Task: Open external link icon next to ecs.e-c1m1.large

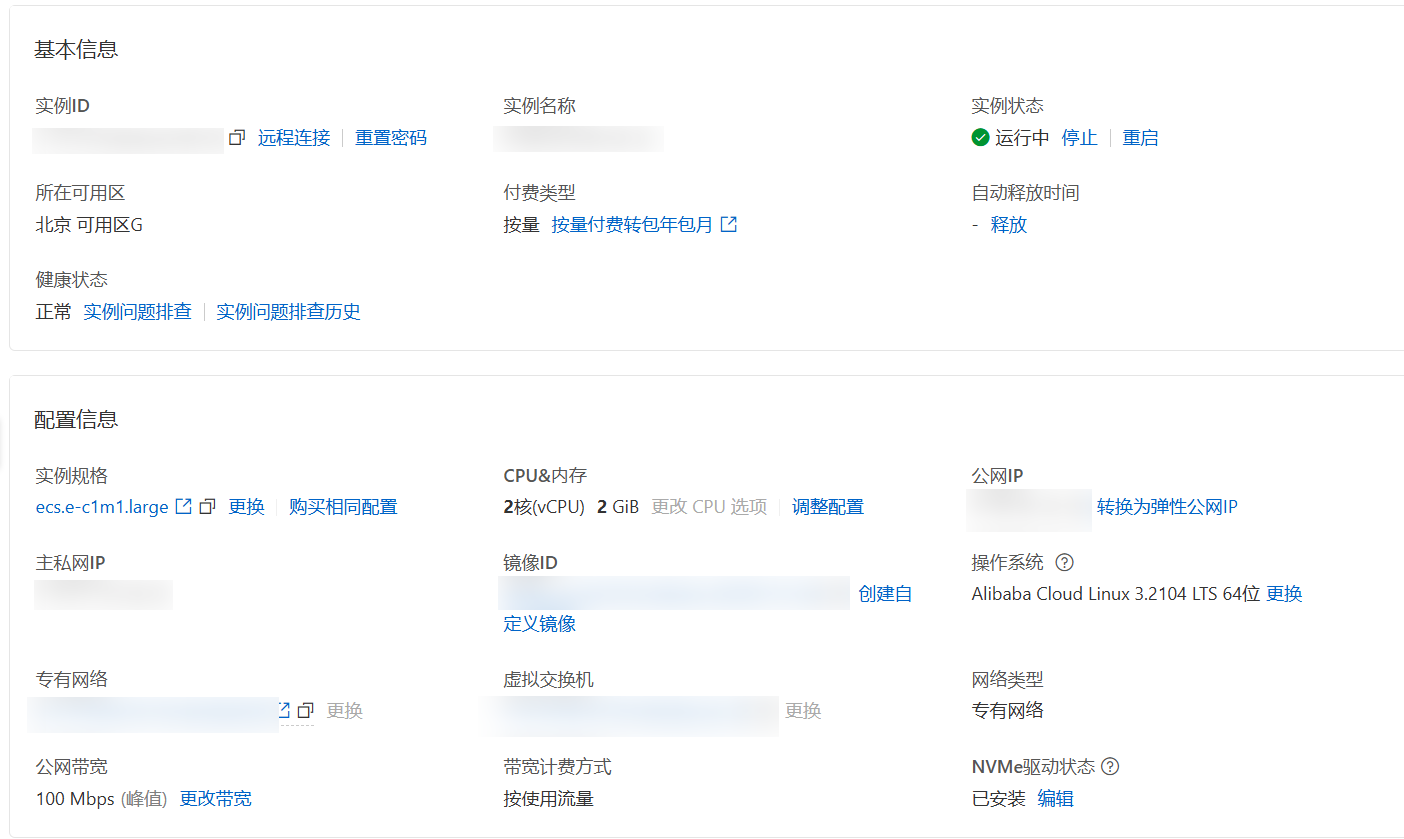Action: pos(183,507)
